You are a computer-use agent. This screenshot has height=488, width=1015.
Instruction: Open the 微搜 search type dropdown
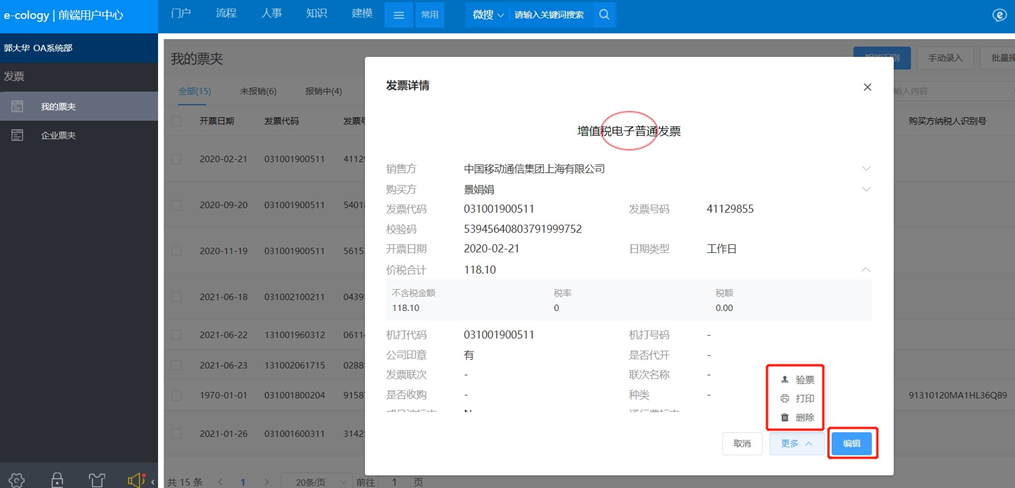pos(487,16)
